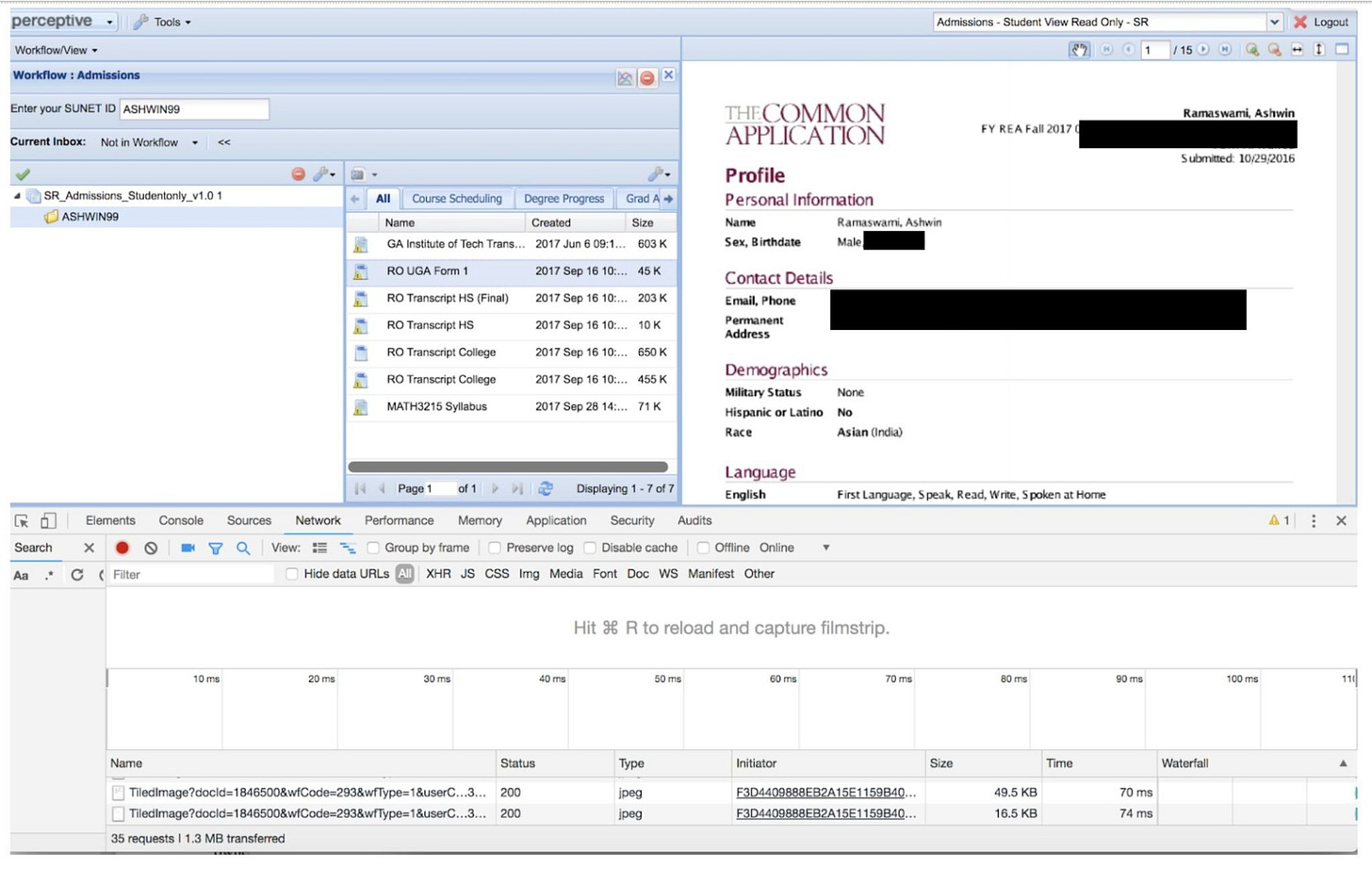
Task: Fit the document to height
Action: pos(1319,50)
